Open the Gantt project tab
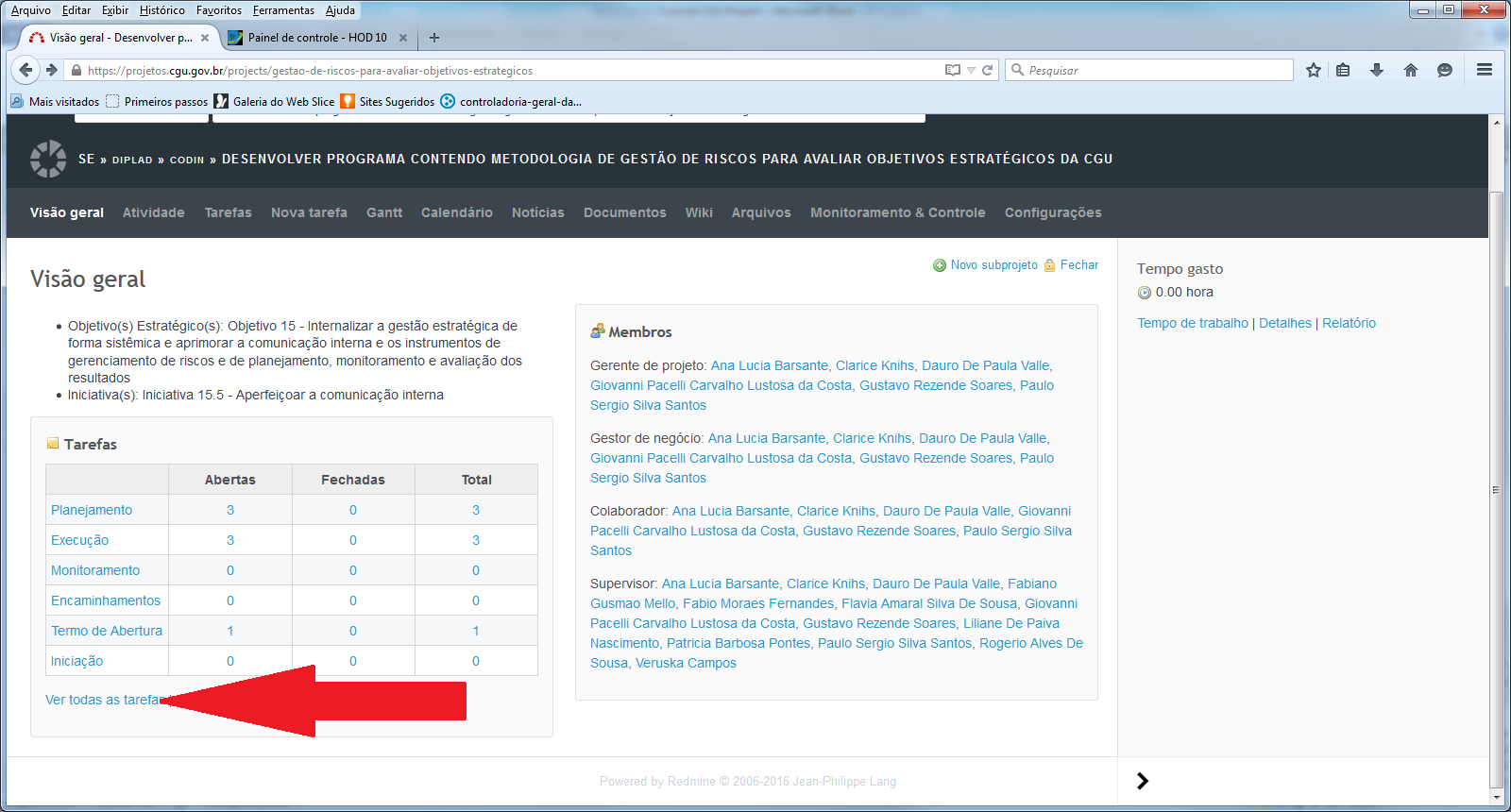The width and height of the screenshot is (1511, 812). pyautogui.click(x=383, y=212)
